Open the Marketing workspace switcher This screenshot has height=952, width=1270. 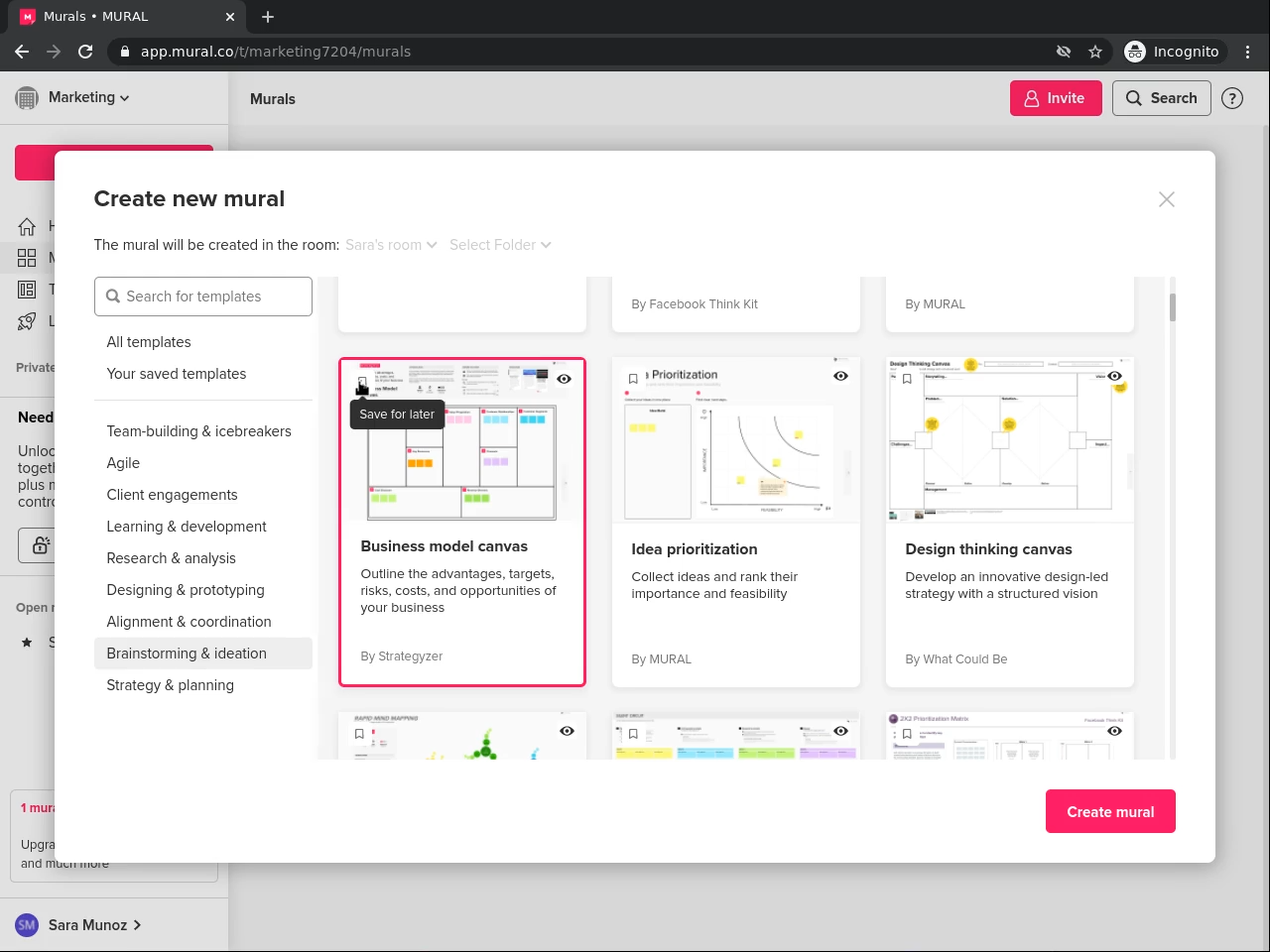(x=89, y=97)
